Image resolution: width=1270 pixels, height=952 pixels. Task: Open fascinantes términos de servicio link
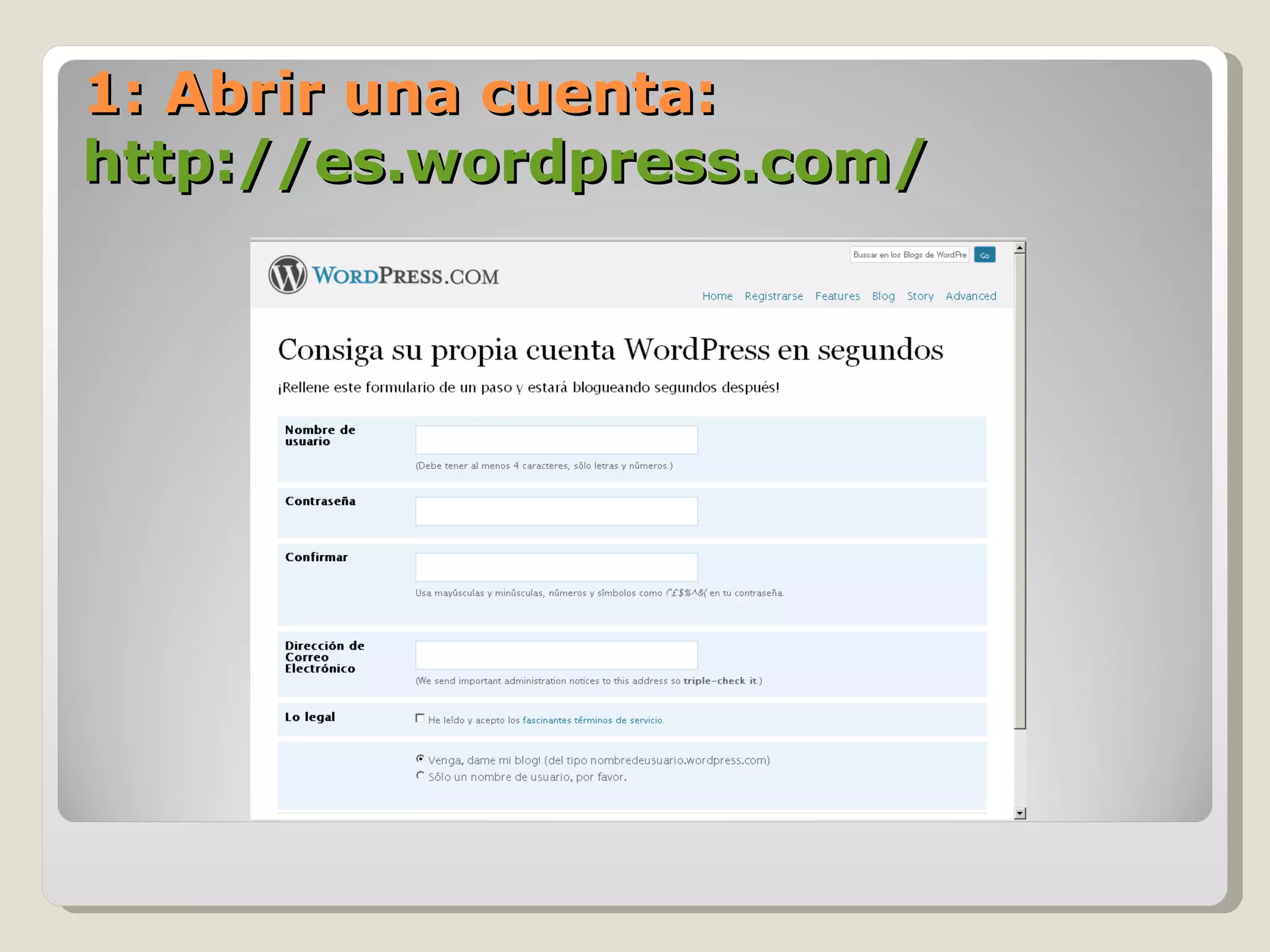[592, 720]
